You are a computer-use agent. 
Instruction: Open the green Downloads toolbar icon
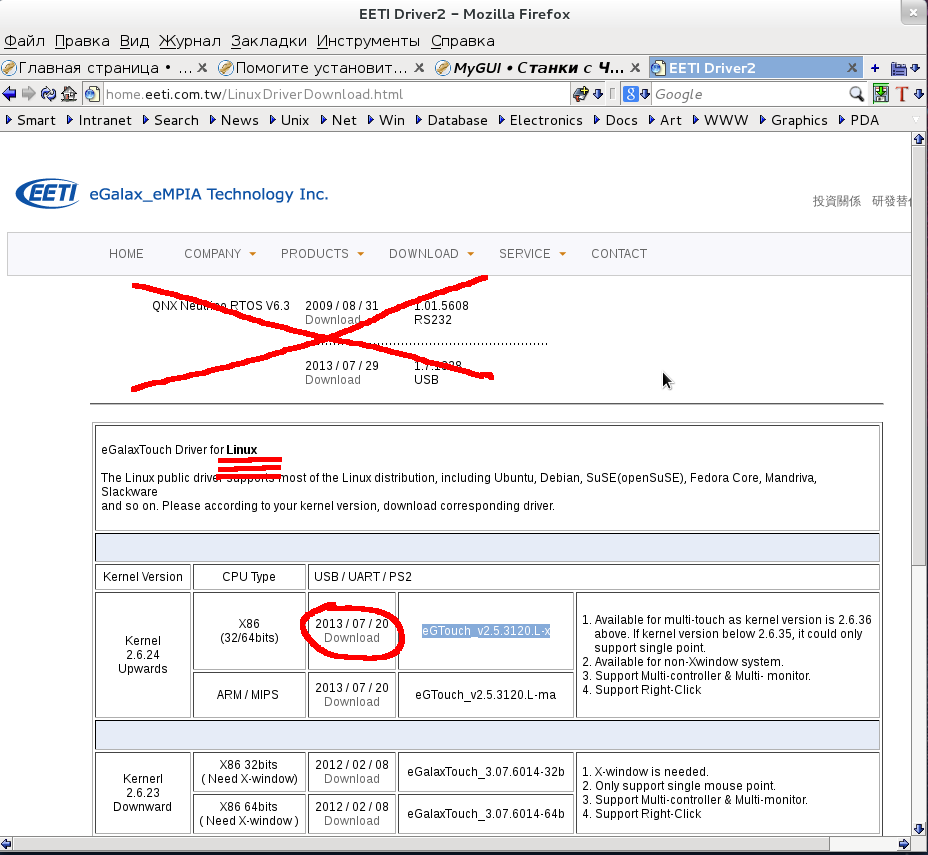[881, 93]
